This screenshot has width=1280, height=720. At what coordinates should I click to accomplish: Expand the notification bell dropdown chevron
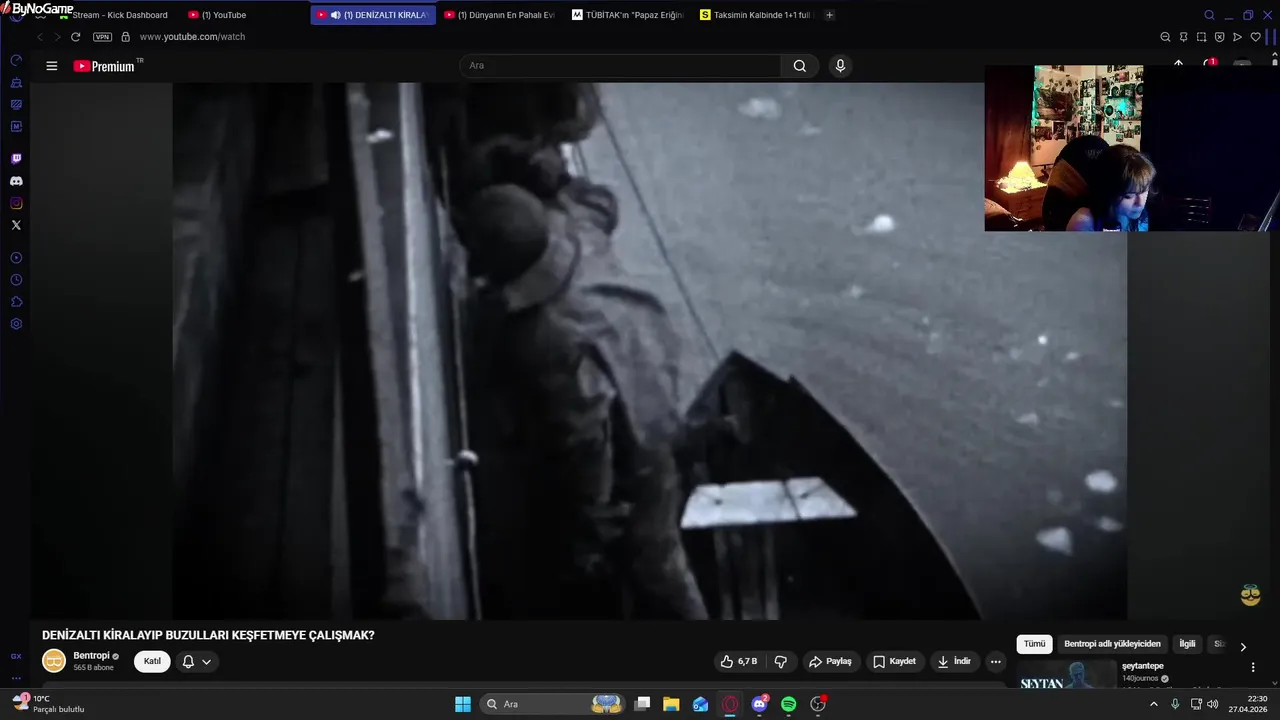[206, 661]
